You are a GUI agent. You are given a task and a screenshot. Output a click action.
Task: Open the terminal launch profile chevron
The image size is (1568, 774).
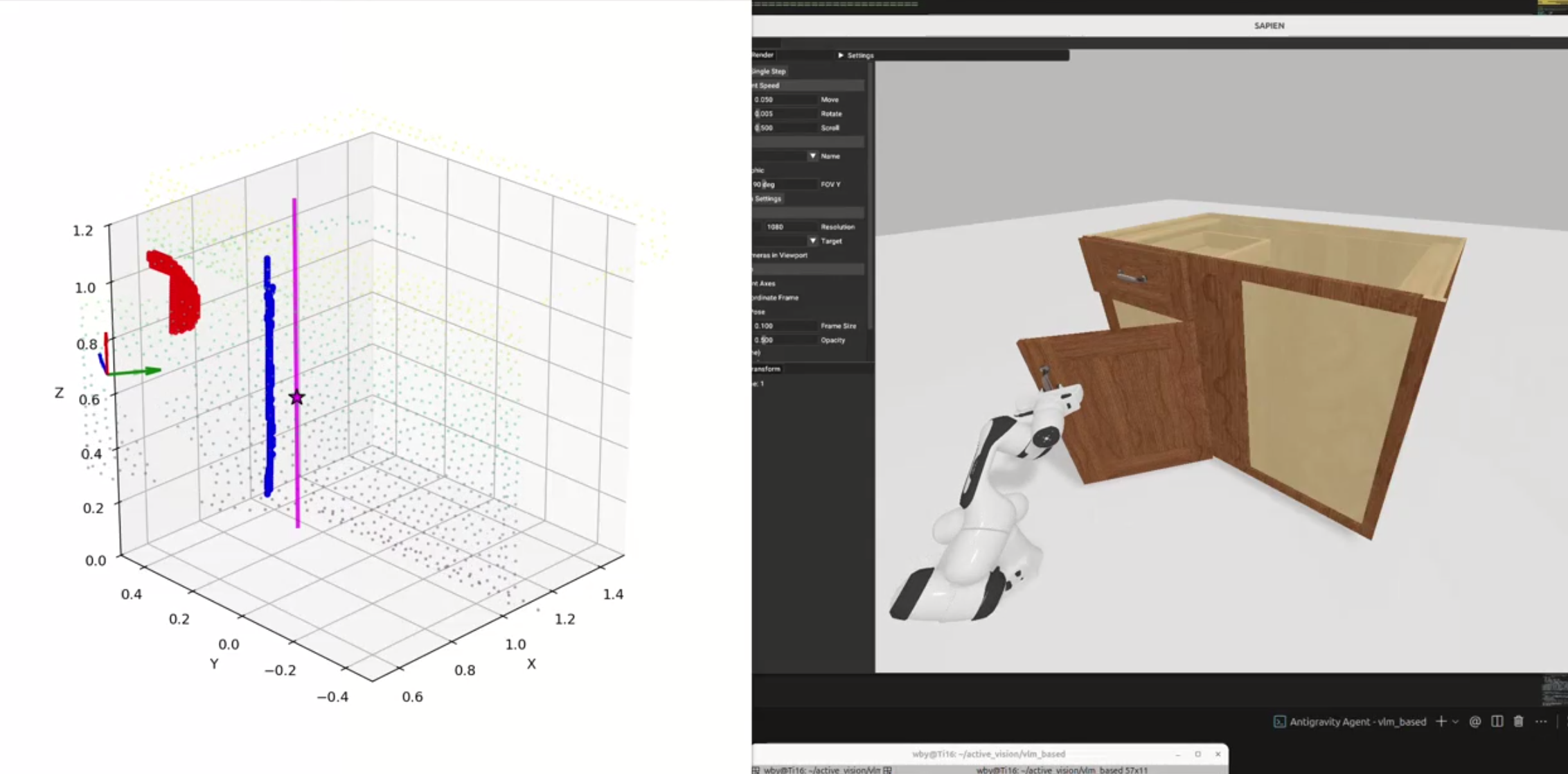[x=1456, y=722]
